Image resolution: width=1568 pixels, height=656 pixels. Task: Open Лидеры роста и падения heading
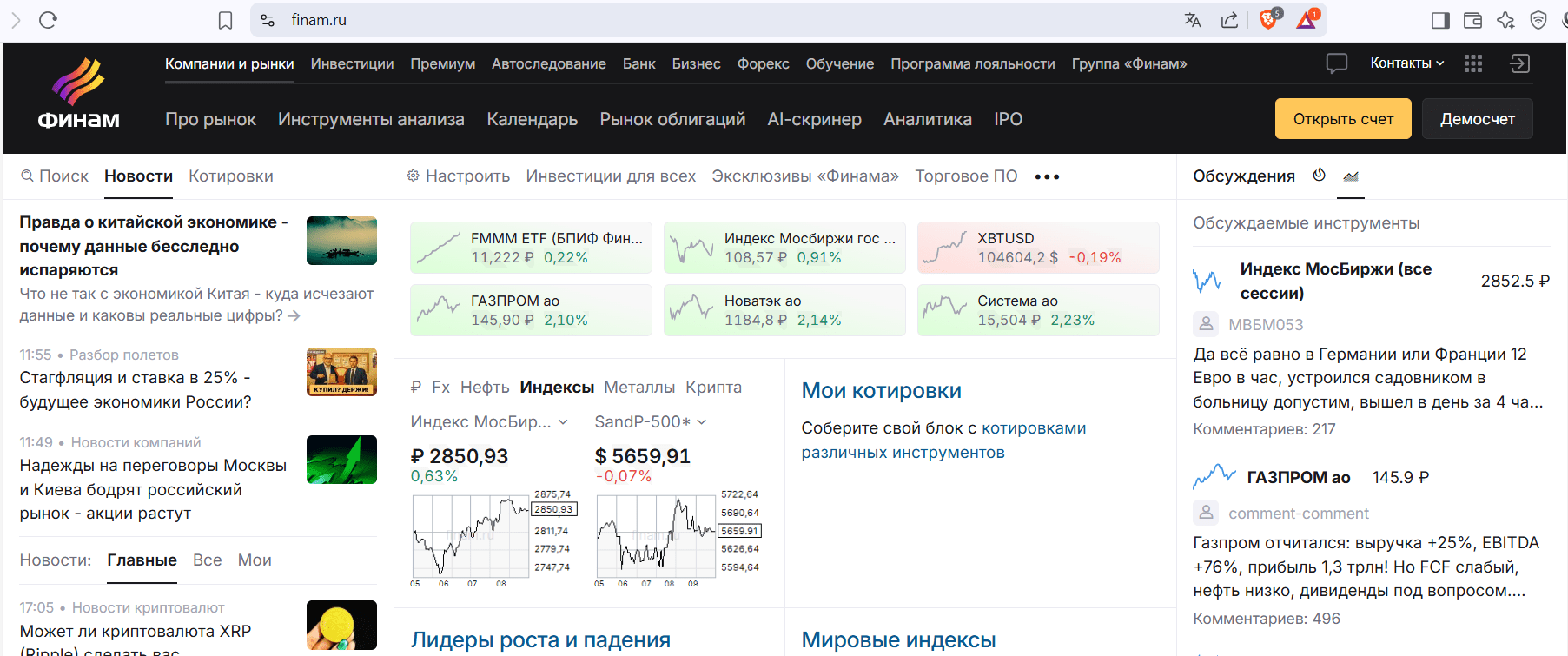pos(540,639)
